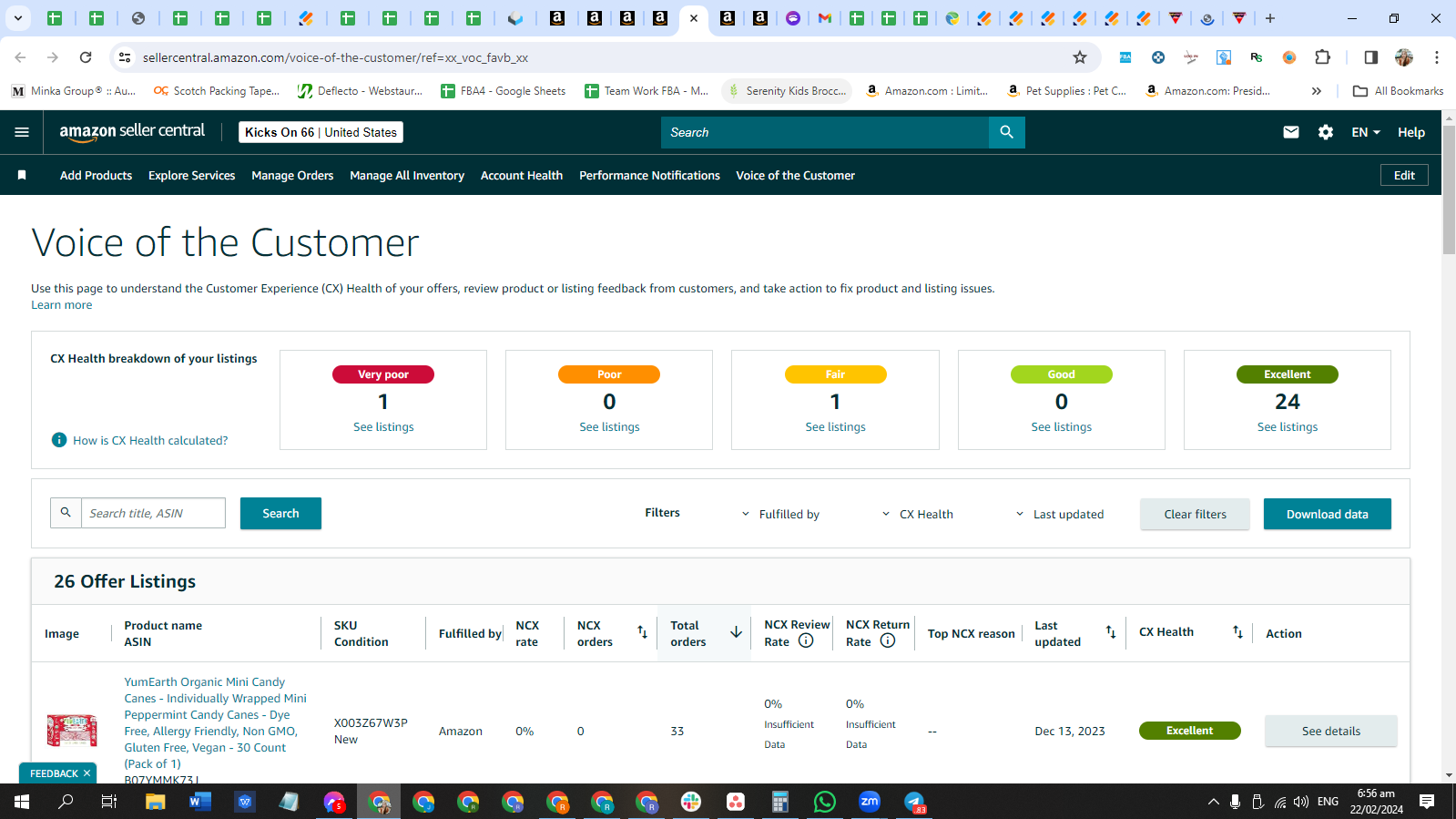Bookmark this page with the star icon
Image resolution: width=1456 pixels, height=819 pixels.
coord(1080,57)
